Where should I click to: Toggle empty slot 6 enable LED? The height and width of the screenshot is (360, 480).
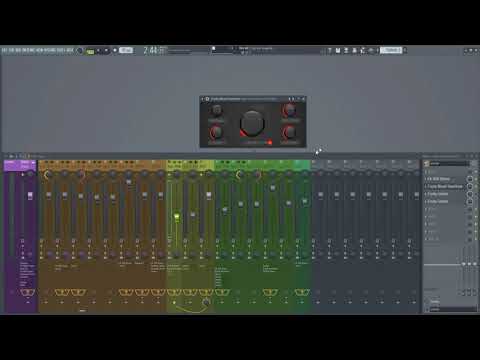click(476, 209)
